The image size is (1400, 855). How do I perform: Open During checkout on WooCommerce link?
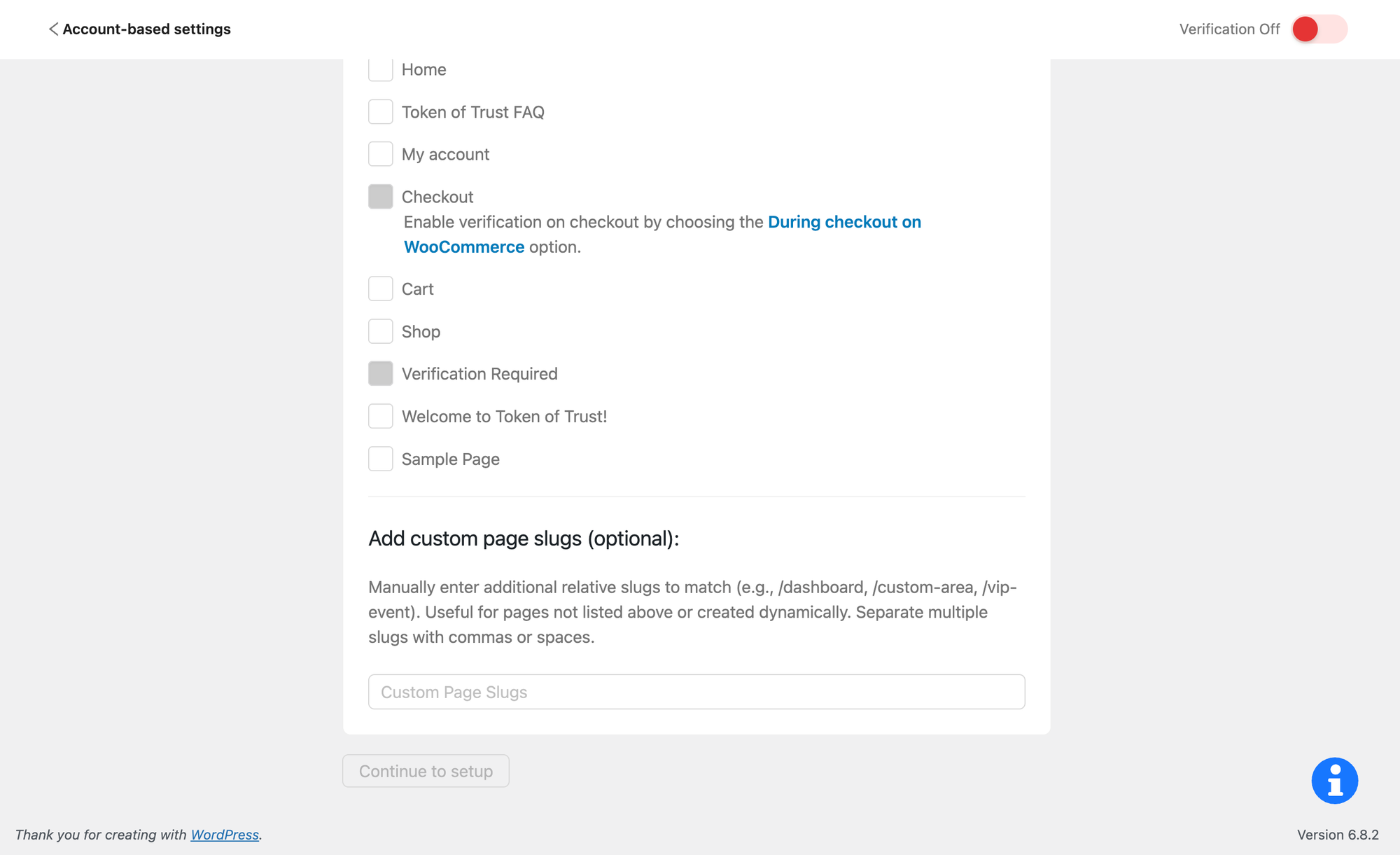coord(843,222)
